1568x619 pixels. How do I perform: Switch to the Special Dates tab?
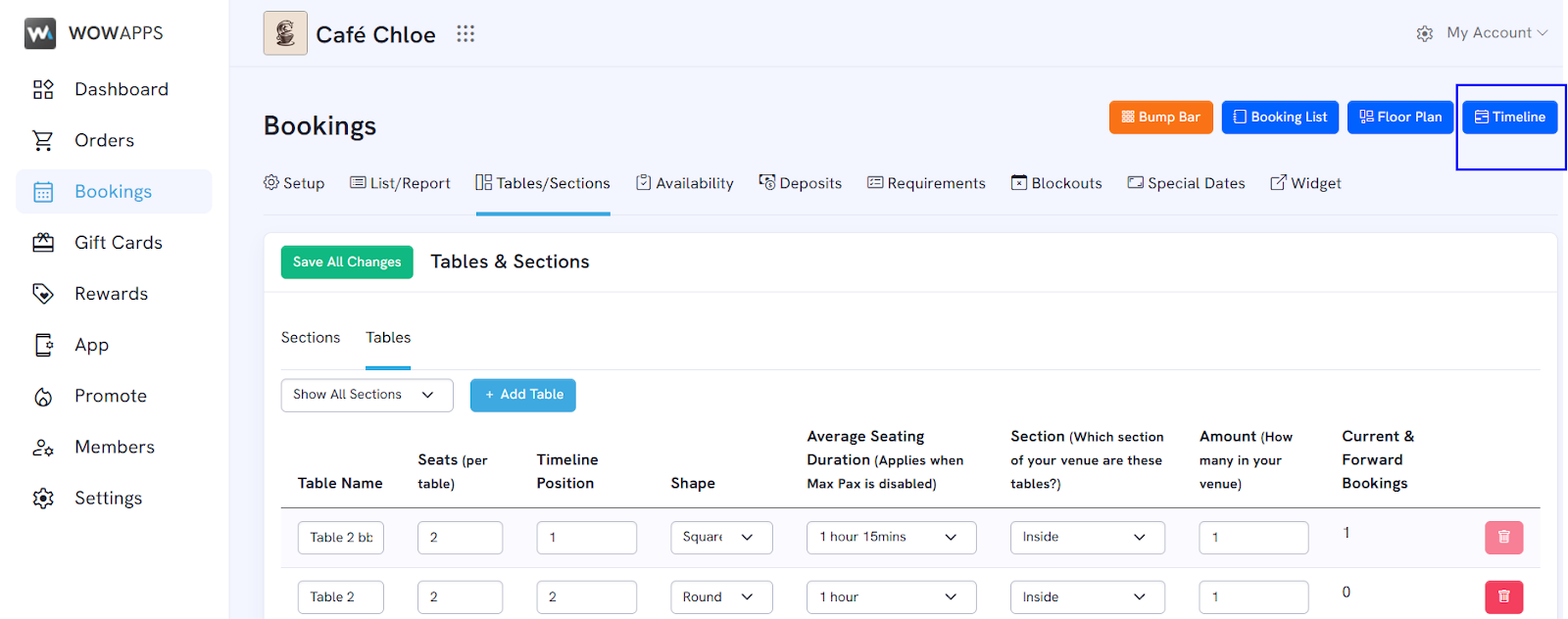[1186, 183]
